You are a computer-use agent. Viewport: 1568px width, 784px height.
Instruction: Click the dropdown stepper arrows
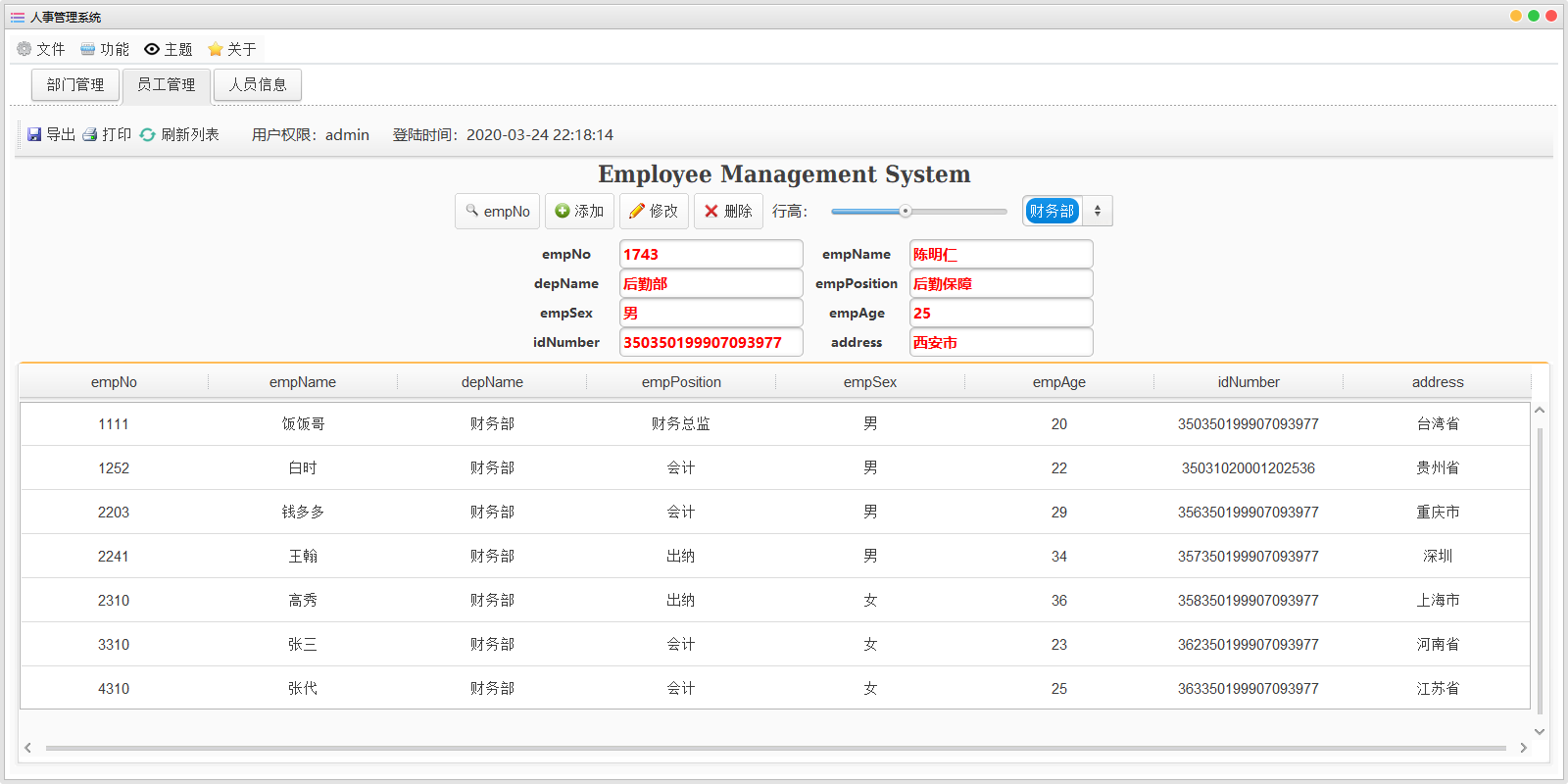tap(1098, 211)
